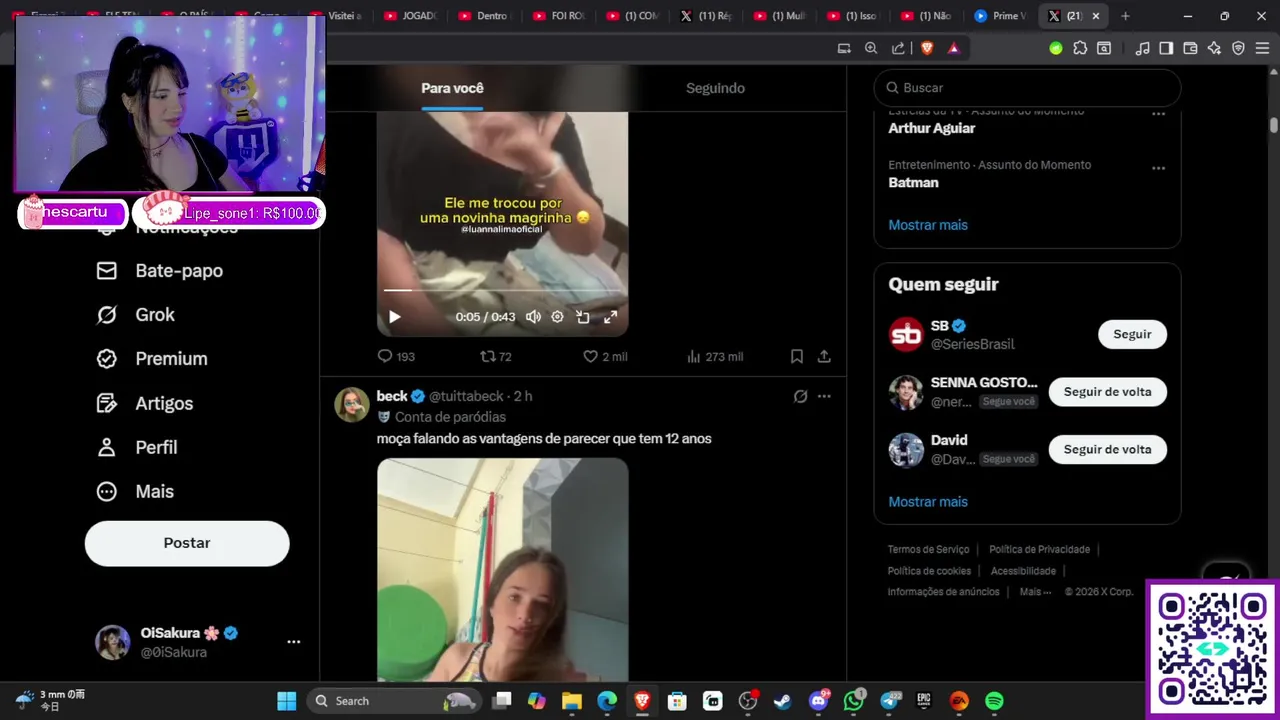Open OiSakura account options menu
1280x720 pixels.
pyautogui.click(x=294, y=642)
